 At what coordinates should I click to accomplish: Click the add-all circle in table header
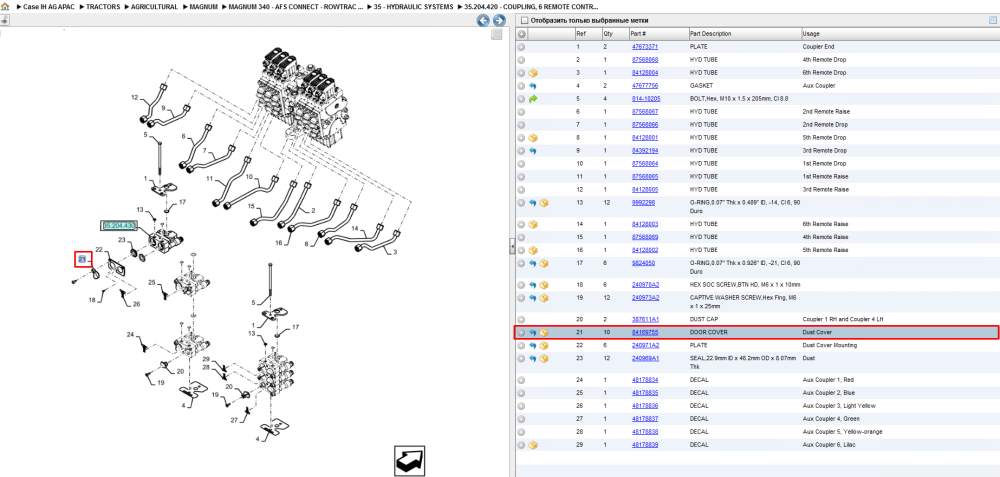click(x=522, y=33)
